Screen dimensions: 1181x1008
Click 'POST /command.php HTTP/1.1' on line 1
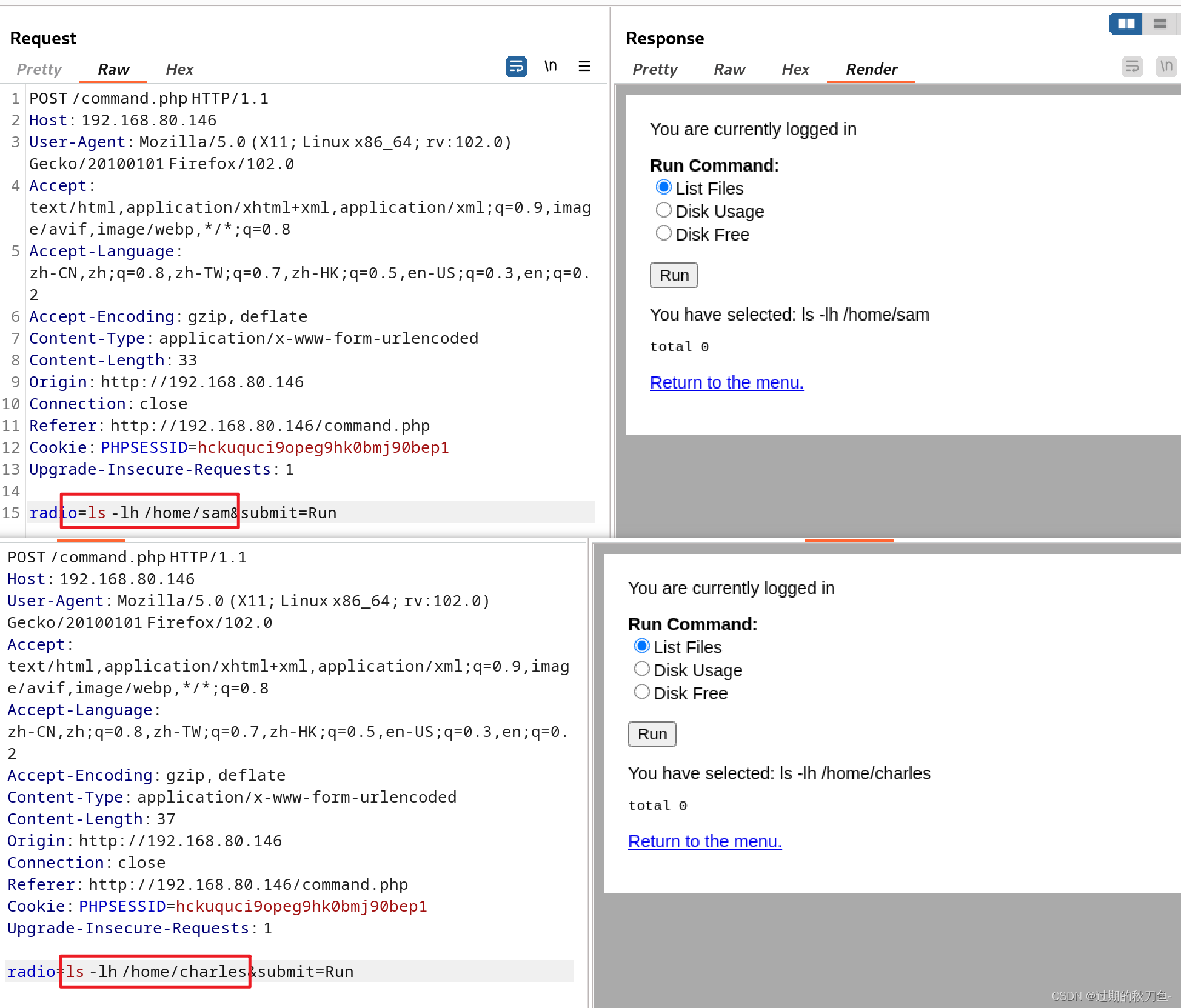[149, 98]
